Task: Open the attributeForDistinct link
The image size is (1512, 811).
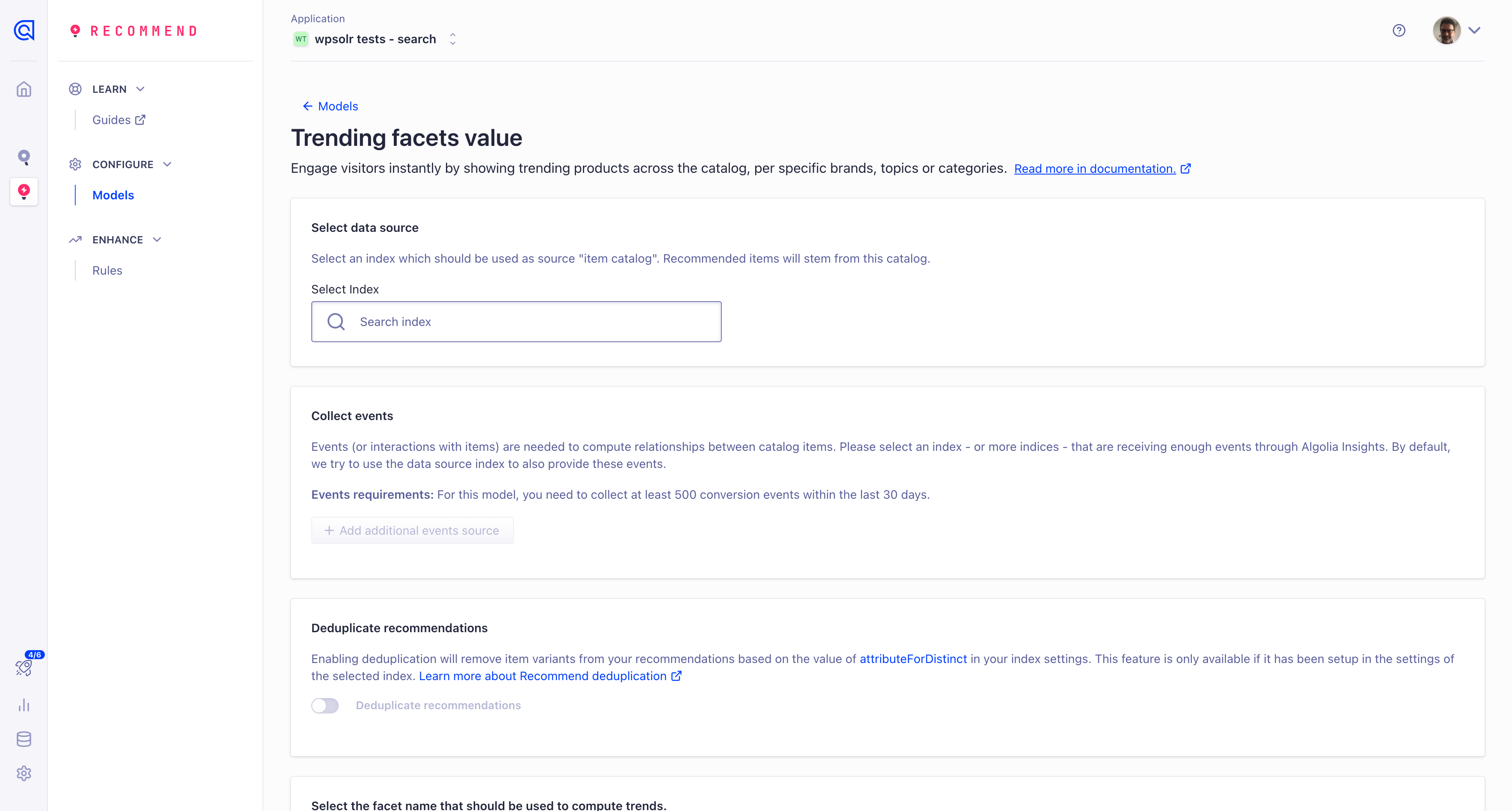Action: [913, 659]
